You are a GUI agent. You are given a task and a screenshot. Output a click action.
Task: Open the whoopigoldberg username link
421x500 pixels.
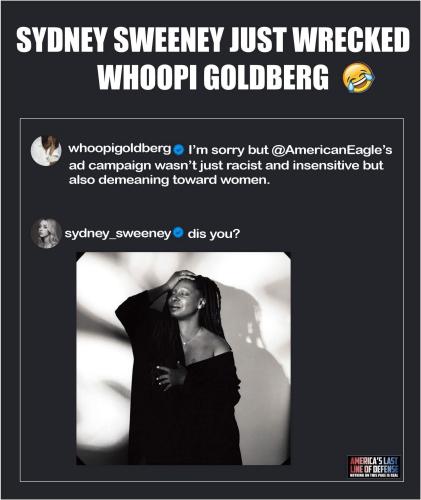pyautogui.click(x=120, y=149)
